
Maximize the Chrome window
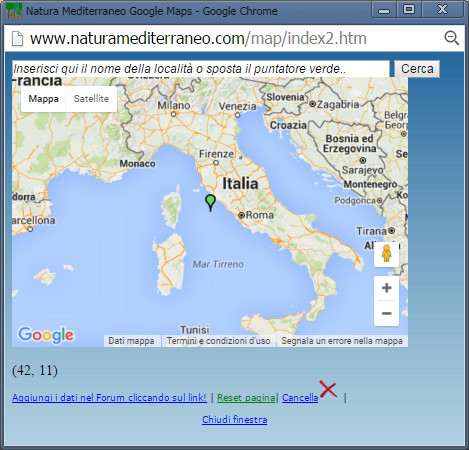point(409,10)
